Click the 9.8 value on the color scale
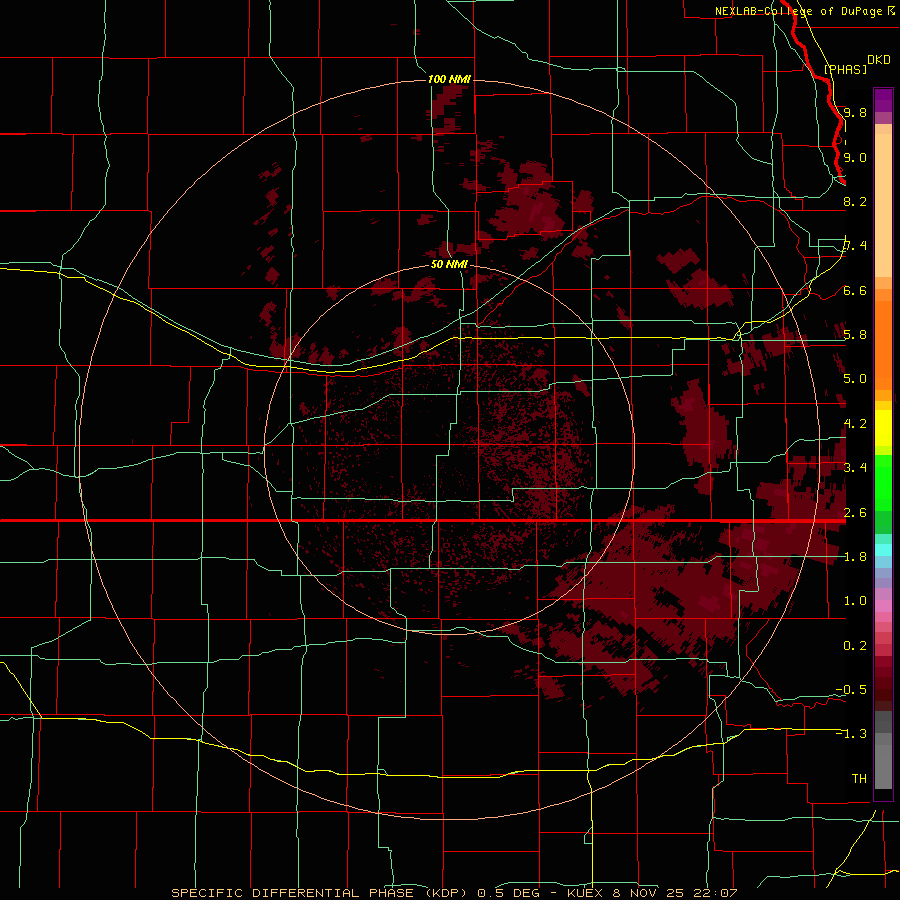Viewport: 900px width, 900px height. [855, 112]
